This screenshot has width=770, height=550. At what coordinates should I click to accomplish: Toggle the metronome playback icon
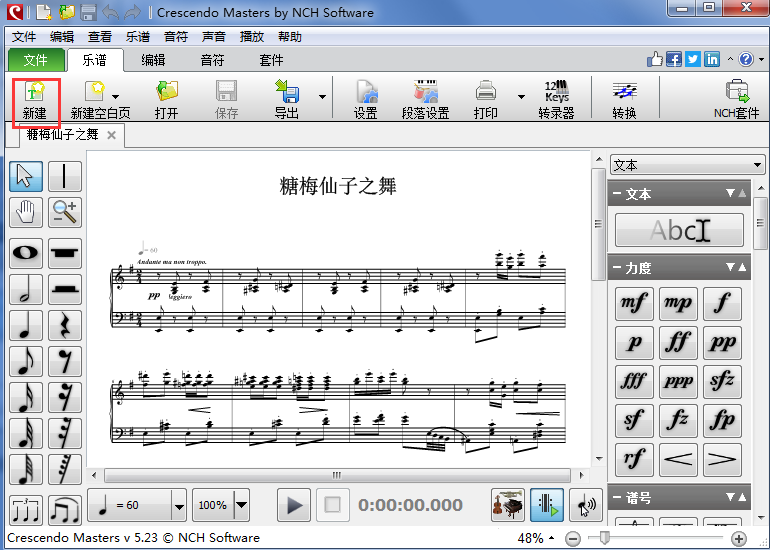coord(547,505)
